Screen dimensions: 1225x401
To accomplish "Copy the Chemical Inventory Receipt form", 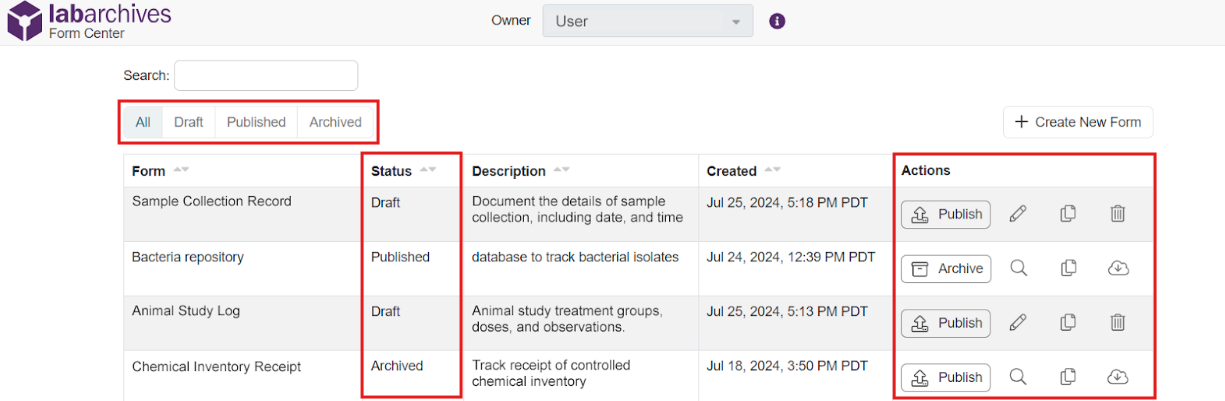I will pos(1068,377).
